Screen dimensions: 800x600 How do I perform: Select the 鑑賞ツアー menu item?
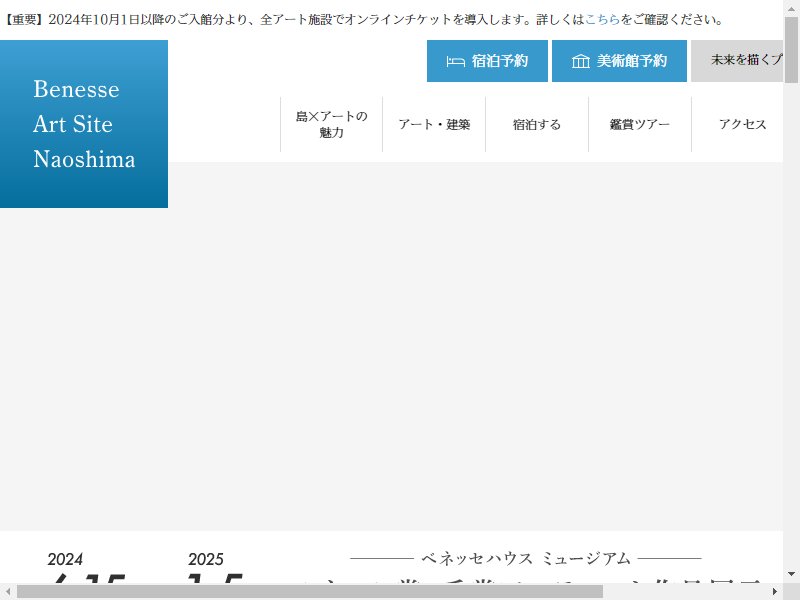coord(640,124)
